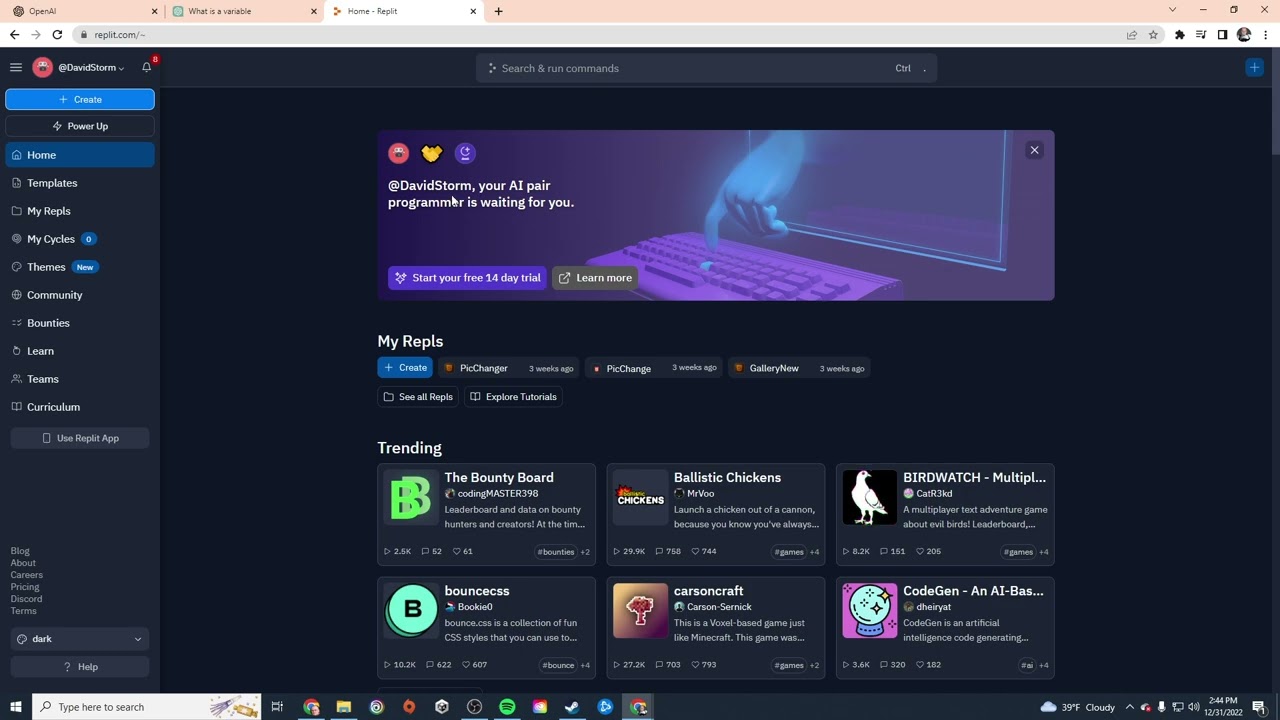Close the What is a variable tab

314,11
